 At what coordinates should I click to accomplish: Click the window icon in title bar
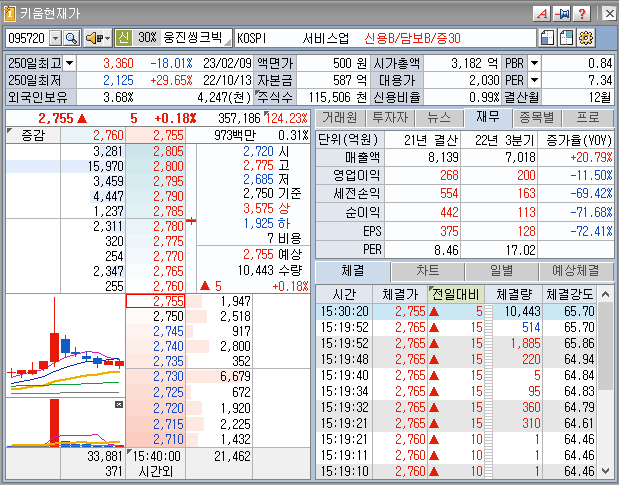tap(9, 14)
